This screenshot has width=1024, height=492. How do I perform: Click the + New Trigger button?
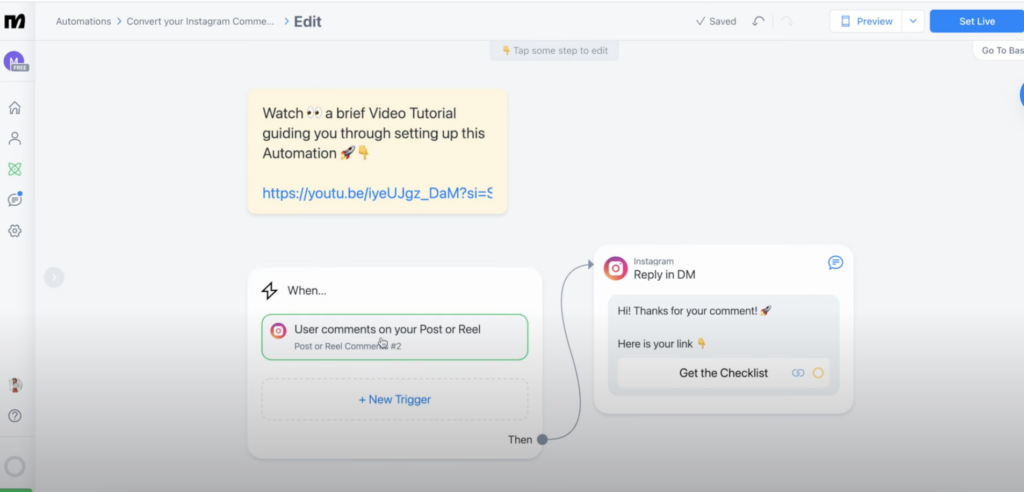coord(394,399)
